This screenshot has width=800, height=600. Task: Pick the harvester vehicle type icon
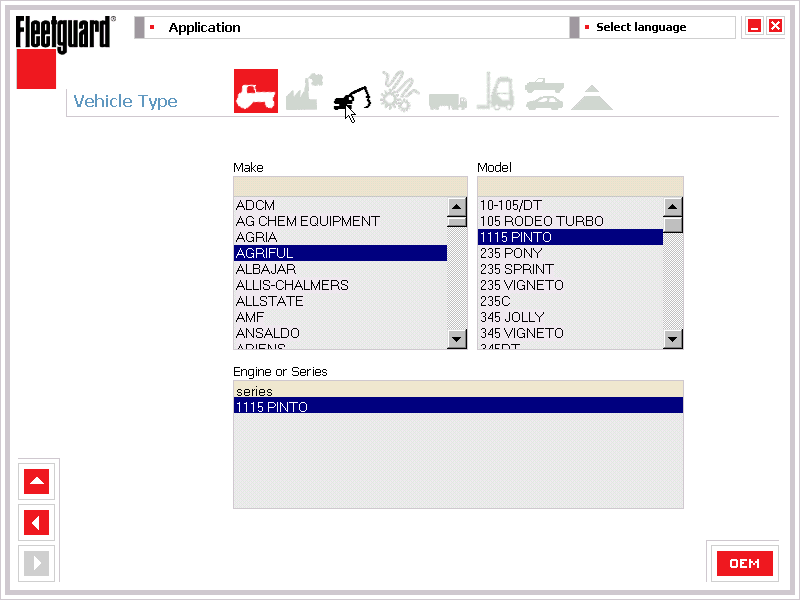(399, 91)
